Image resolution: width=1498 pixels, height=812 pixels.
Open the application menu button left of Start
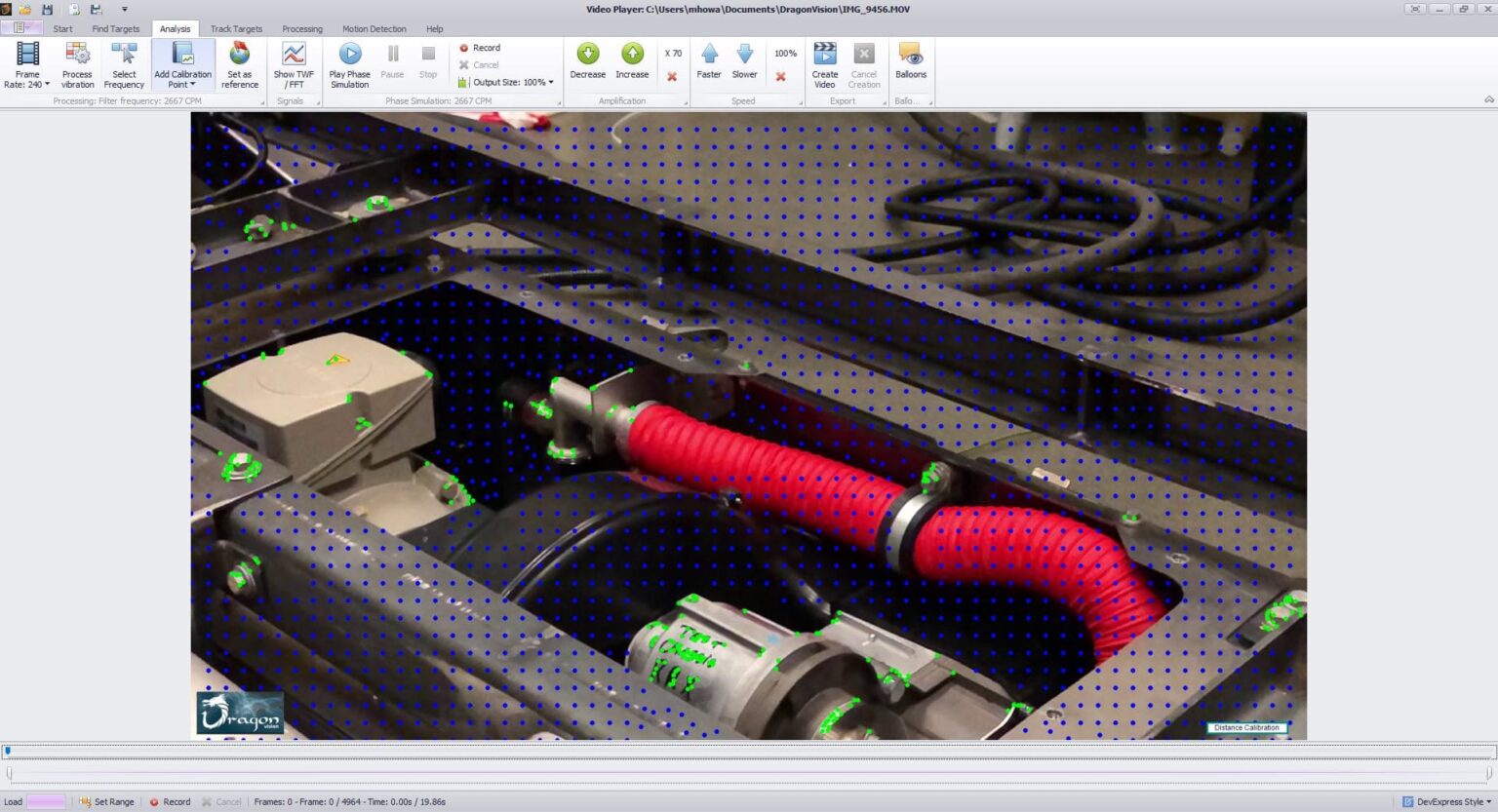pyautogui.click(x=21, y=28)
